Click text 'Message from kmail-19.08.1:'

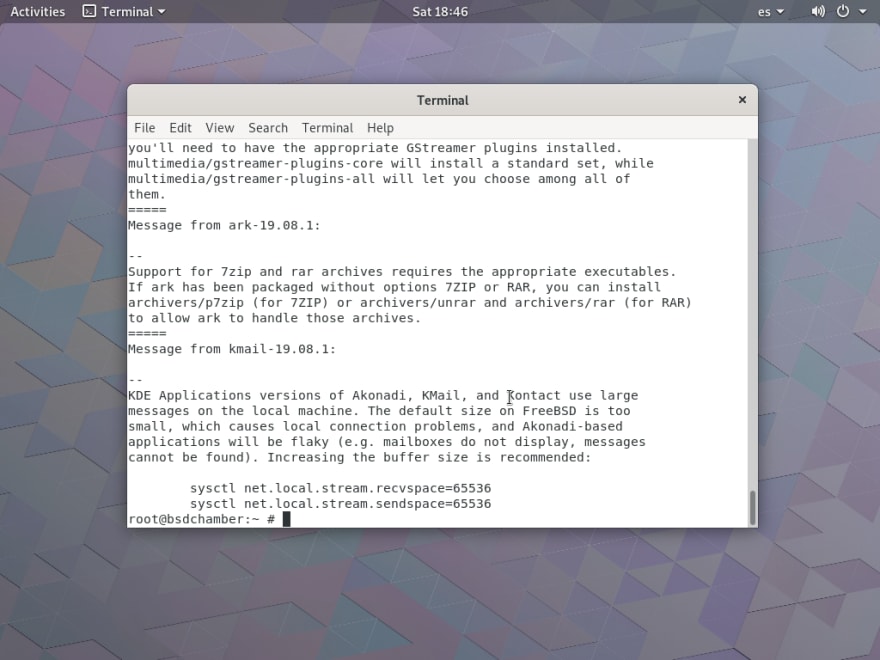[x=232, y=349]
